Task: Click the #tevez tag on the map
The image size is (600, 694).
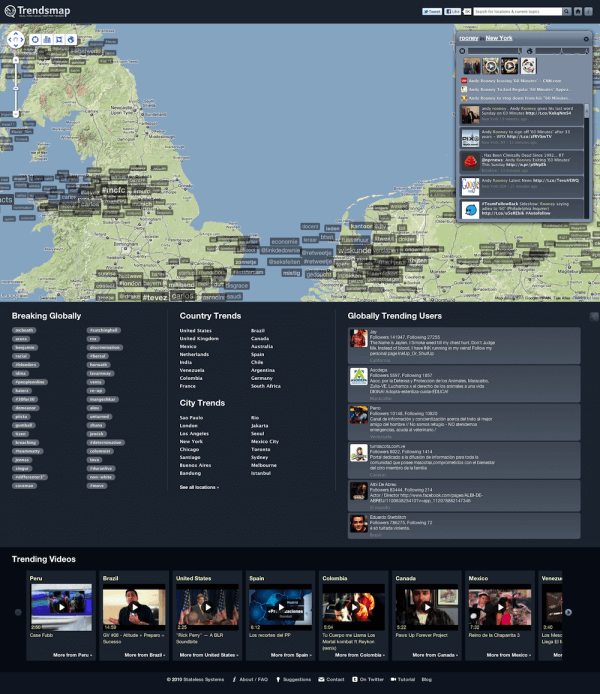Action: pyautogui.click(x=155, y=297)
